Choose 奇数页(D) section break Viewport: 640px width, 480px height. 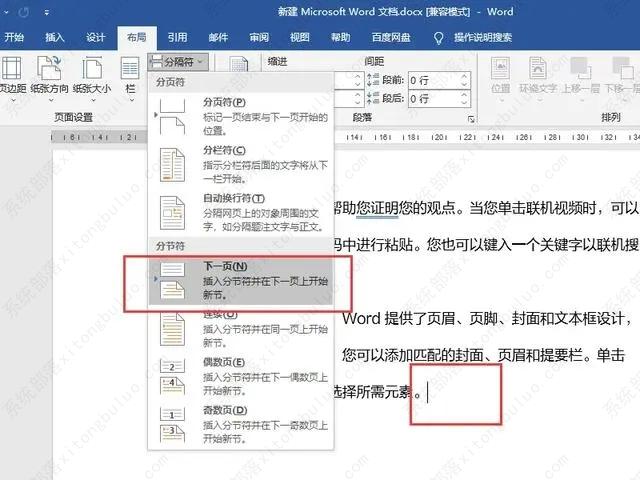241,424
